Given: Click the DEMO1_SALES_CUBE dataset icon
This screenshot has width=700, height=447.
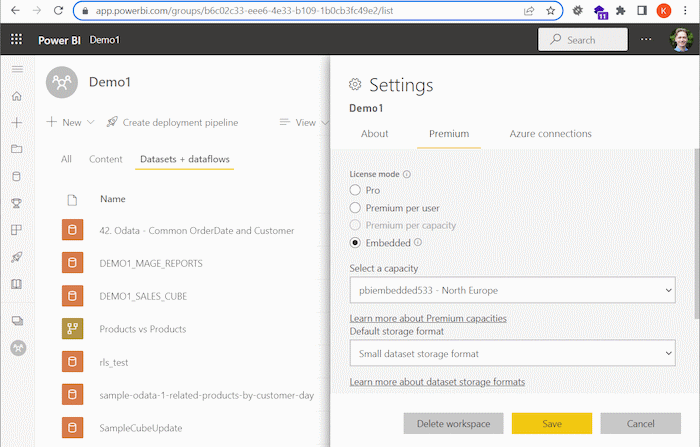Looking at the screenshot, I should [72, 296].
